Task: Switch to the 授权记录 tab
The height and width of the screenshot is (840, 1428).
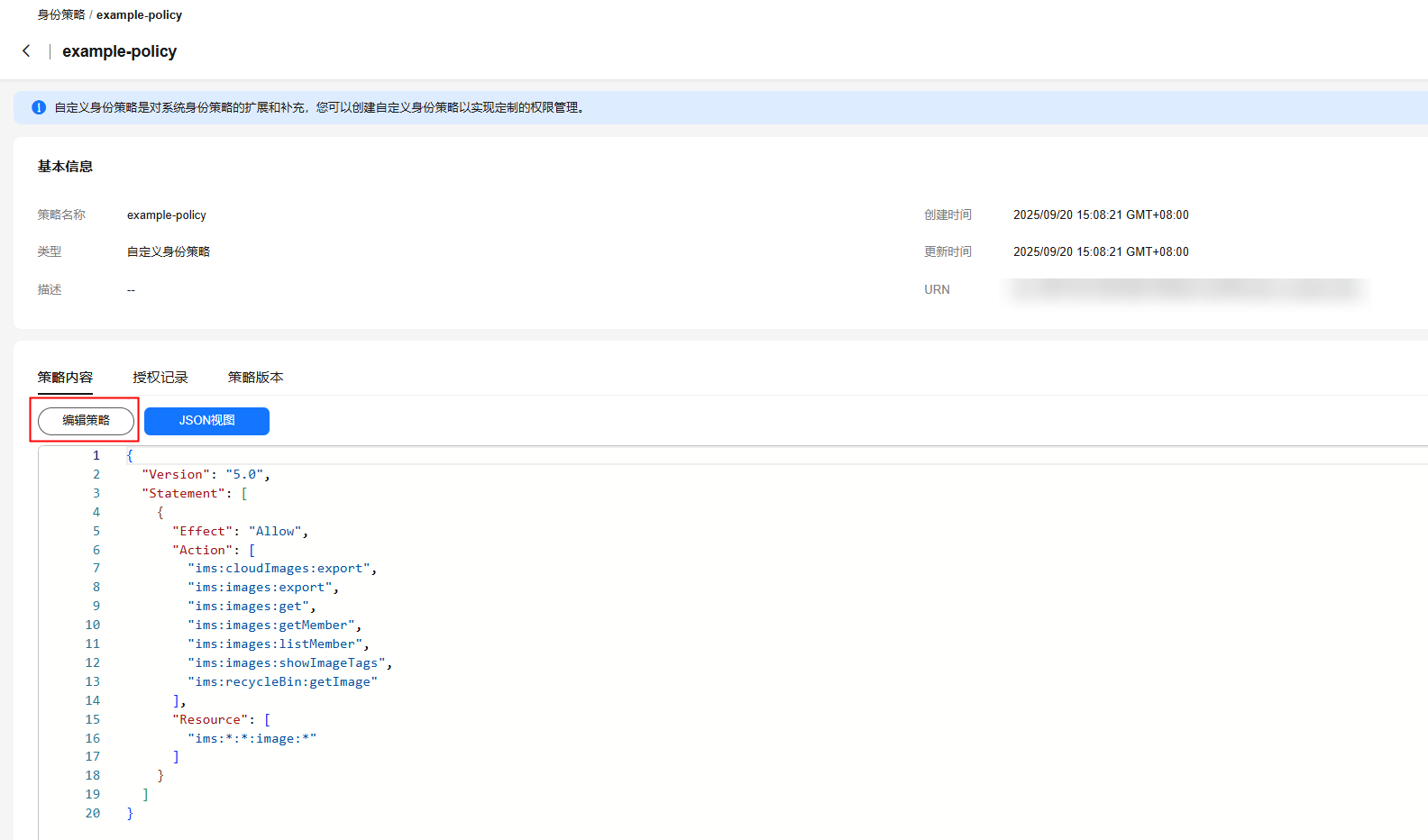Action: (x=160, y=378)
